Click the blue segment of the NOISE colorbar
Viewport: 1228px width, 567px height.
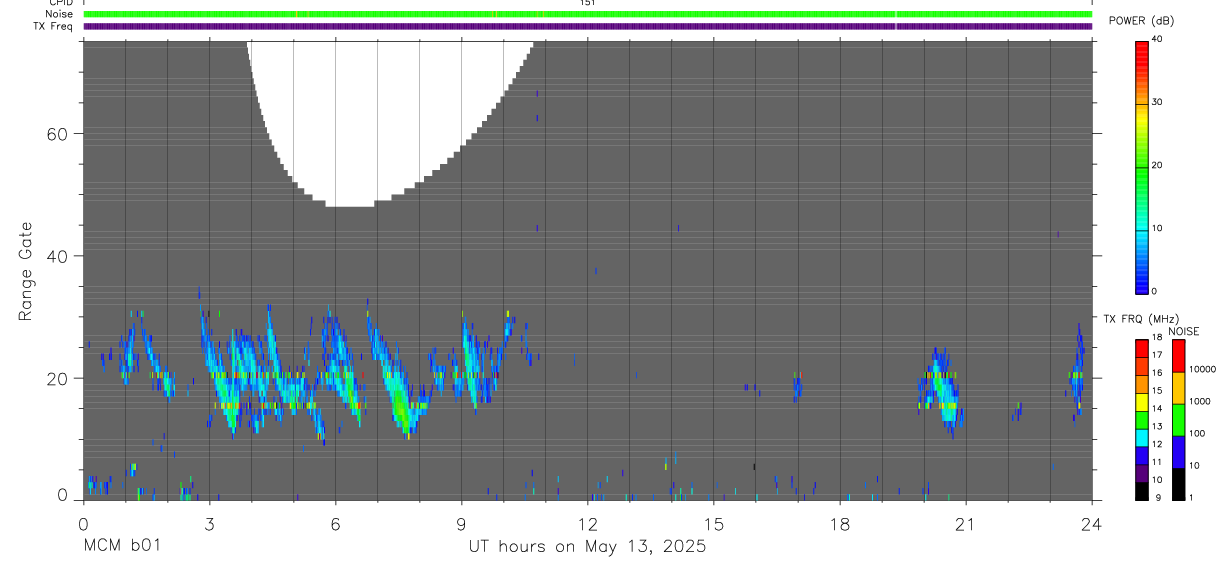(x=1178, y=452)
